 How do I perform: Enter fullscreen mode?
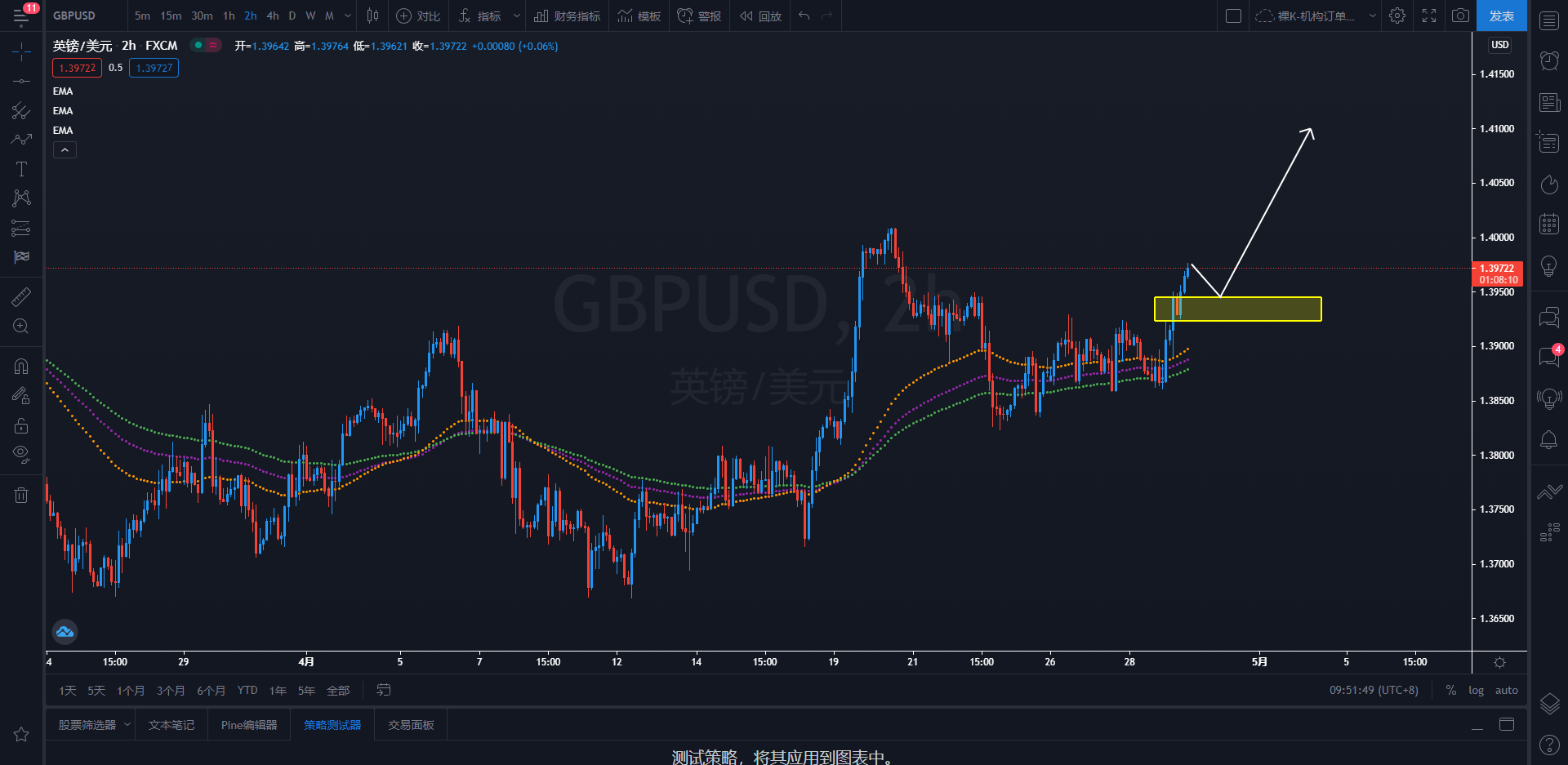point(1429,16)
